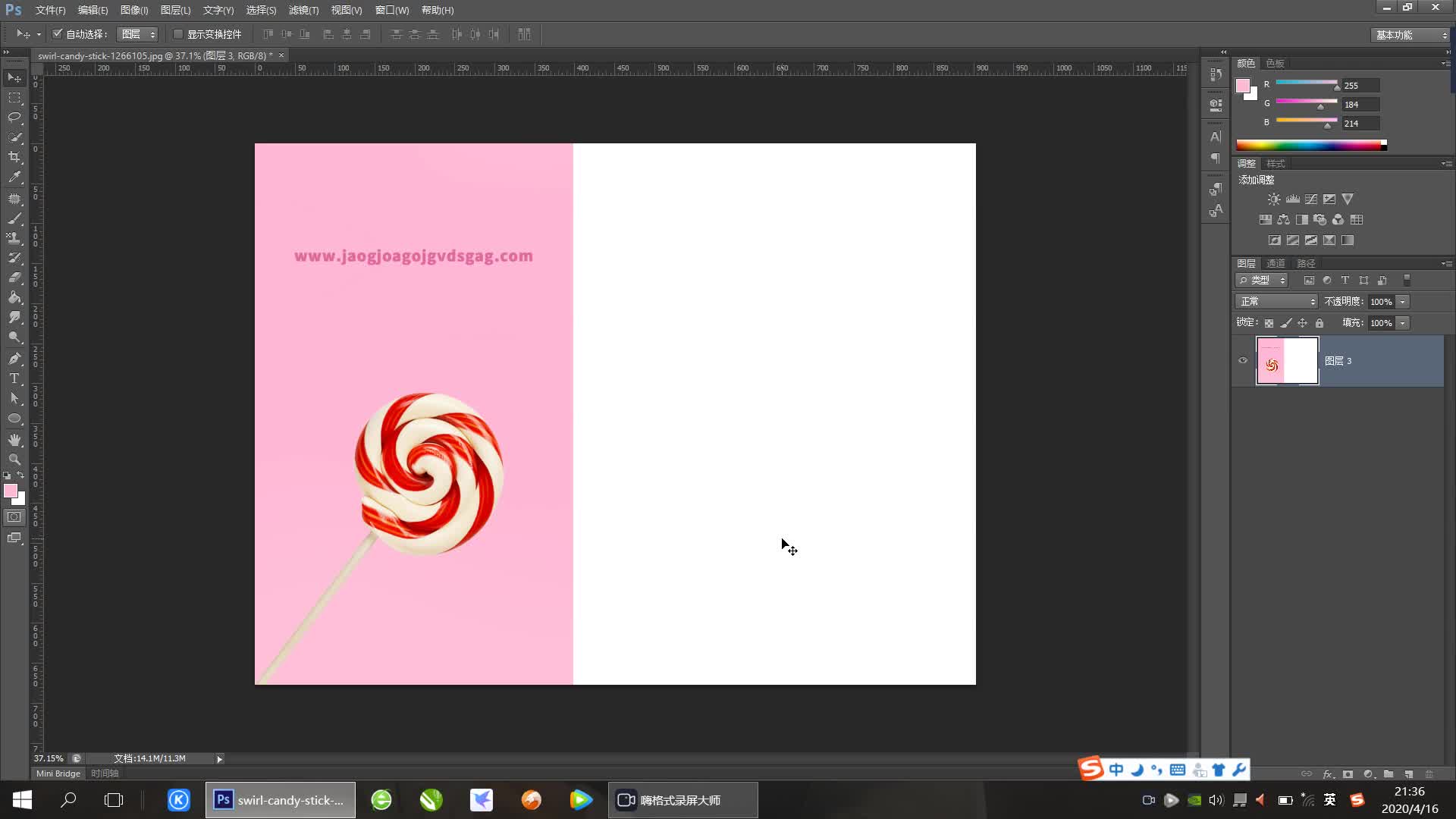Enable the 显示变换控件 checkbox

tap(178, 34)
